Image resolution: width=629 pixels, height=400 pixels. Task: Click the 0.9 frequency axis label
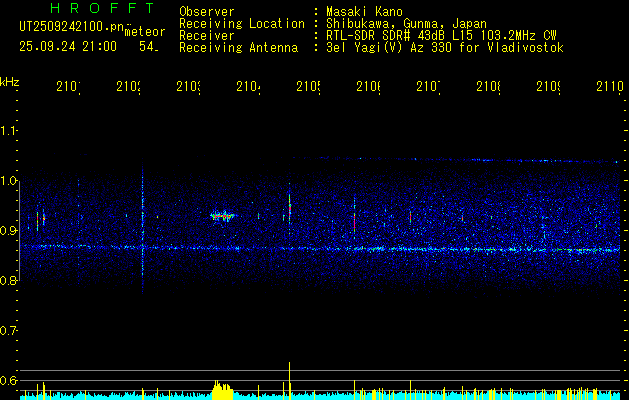[x=9, y=231]
